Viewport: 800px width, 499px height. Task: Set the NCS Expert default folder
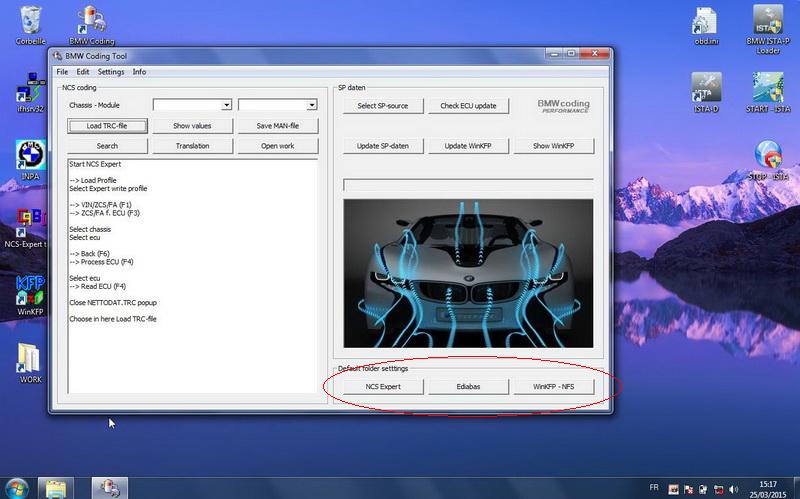[383, 387]
